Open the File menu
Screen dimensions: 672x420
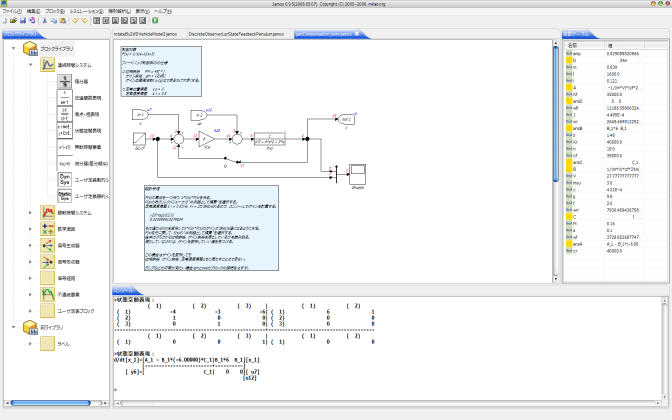pyautogui.click(x=10, y=10)
